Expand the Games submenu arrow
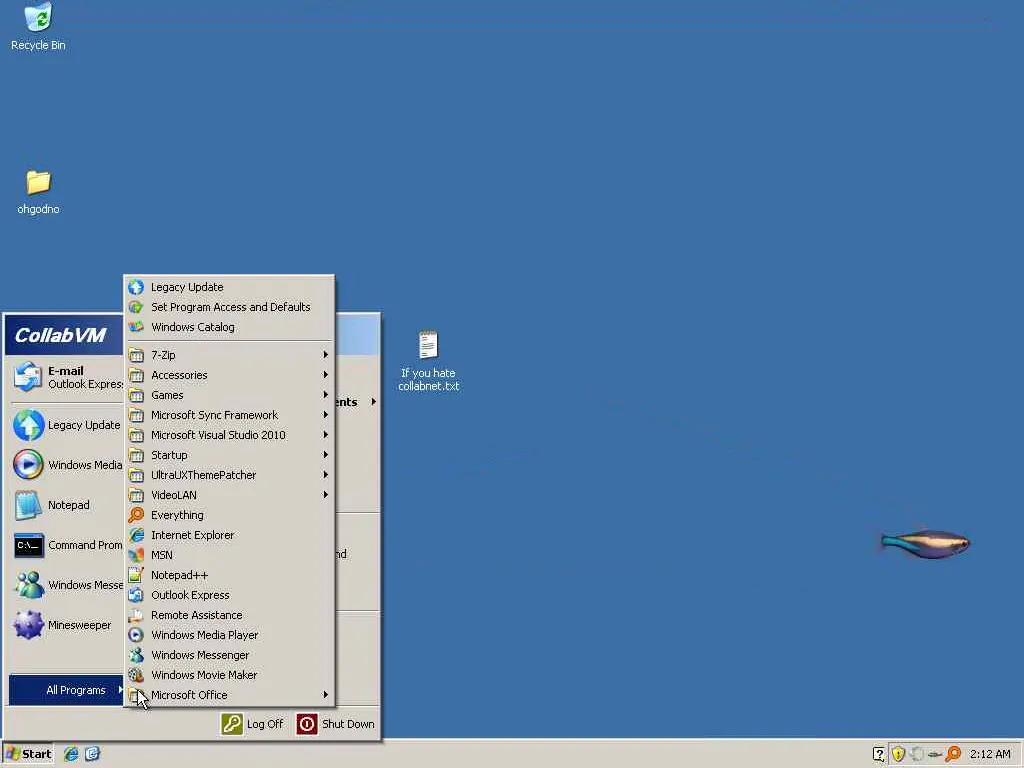Viewport: 1024px width, 768px height. coord(325,394)
